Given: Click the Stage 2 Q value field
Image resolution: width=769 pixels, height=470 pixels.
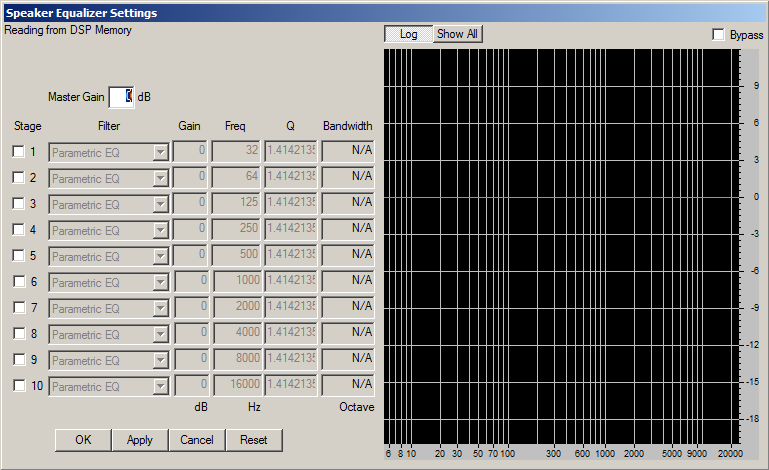Looking at the screenshot, I should 291,178.
